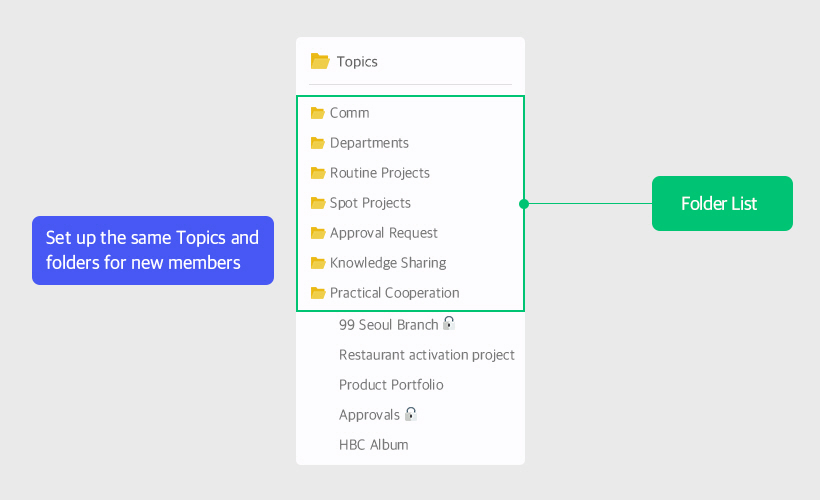Click the Approval Request folder icon
This screenshot has height=500, width=820.
coord(317,233)
